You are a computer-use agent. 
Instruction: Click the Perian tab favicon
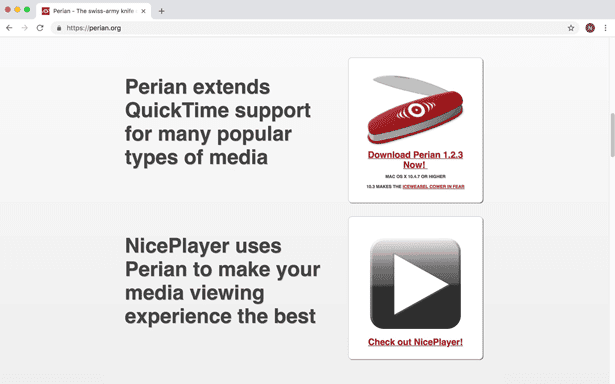45,11
